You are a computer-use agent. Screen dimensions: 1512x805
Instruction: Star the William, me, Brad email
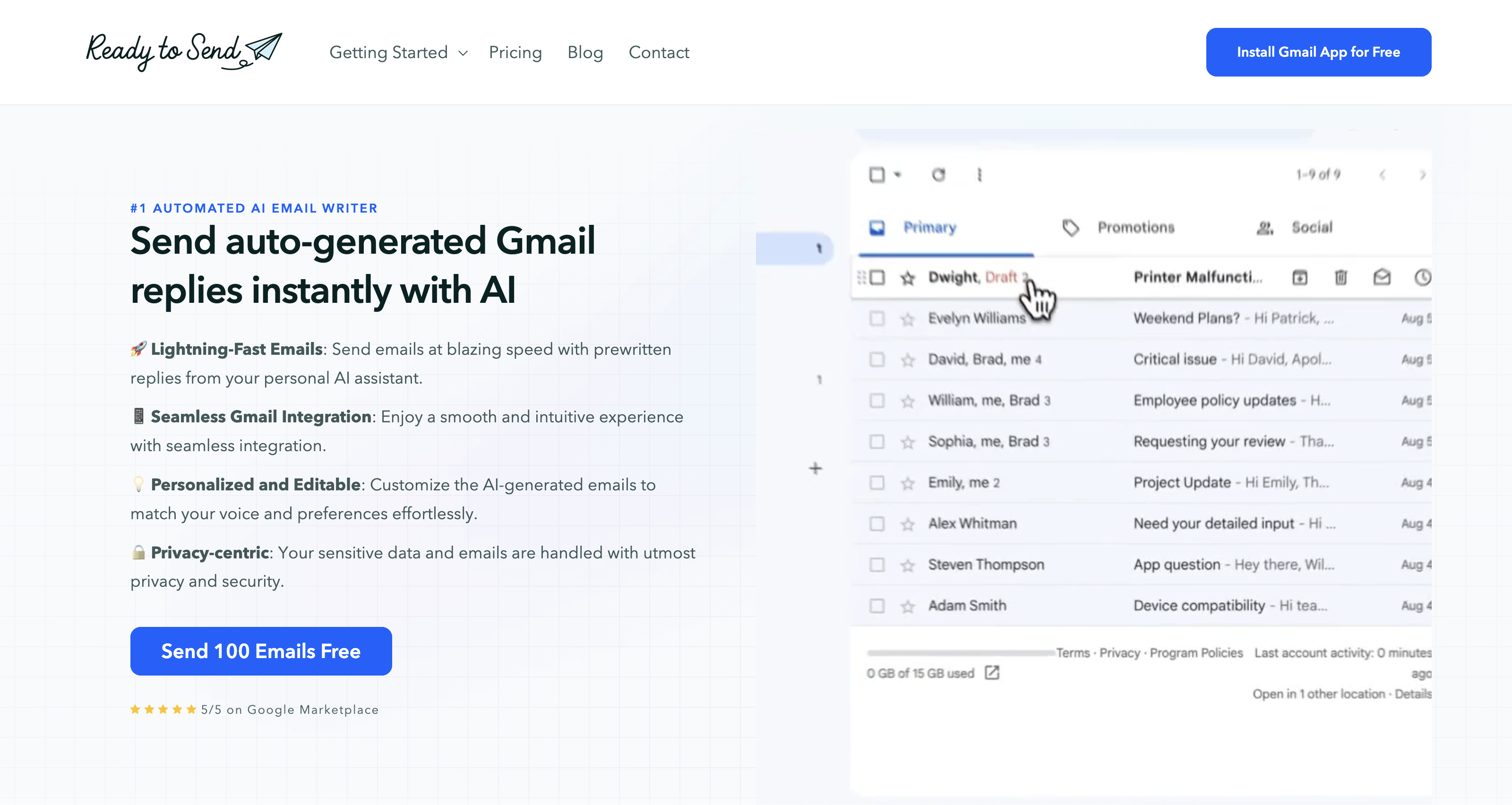[908, 402]
